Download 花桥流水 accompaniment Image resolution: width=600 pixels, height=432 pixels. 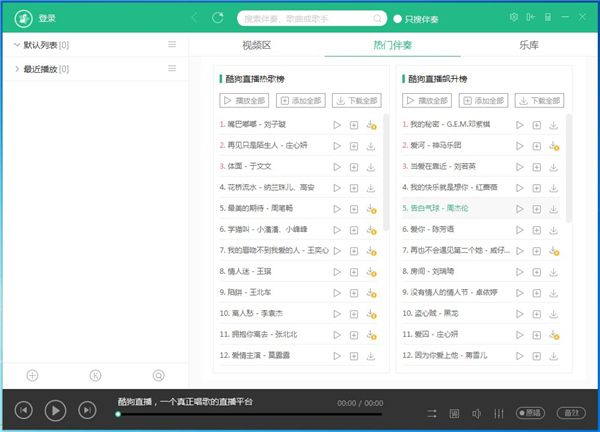coord(371,188)
